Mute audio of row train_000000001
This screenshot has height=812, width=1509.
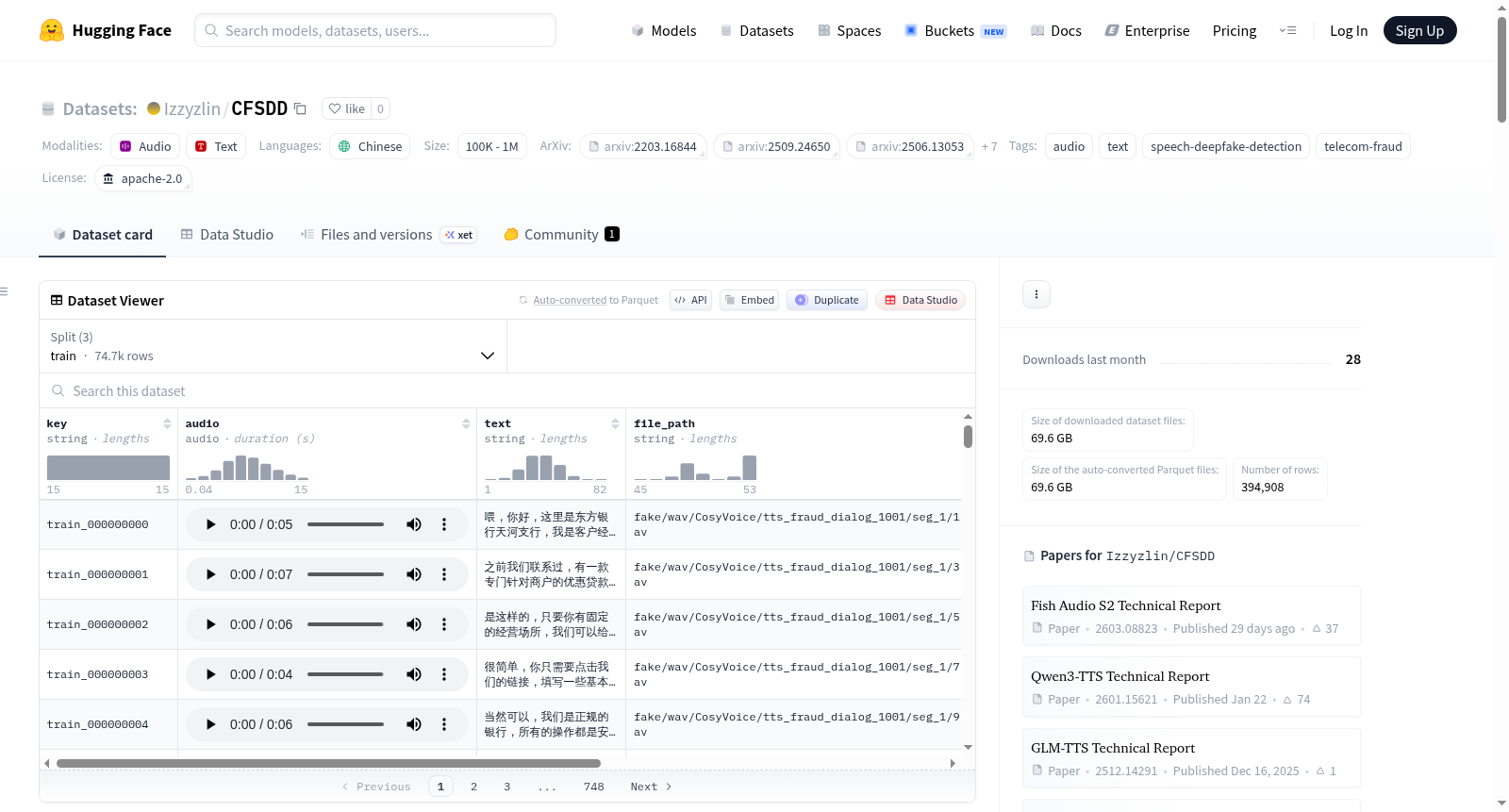414,574
